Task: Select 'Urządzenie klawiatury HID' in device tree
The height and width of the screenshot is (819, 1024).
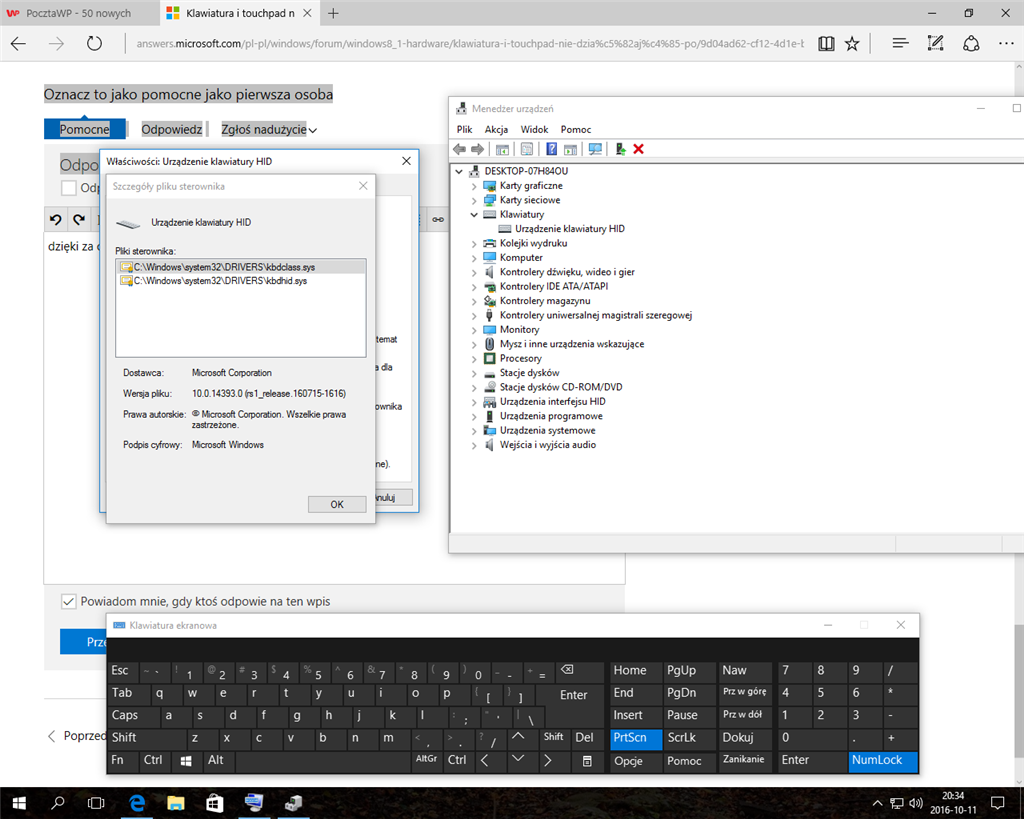Action: 569,229
